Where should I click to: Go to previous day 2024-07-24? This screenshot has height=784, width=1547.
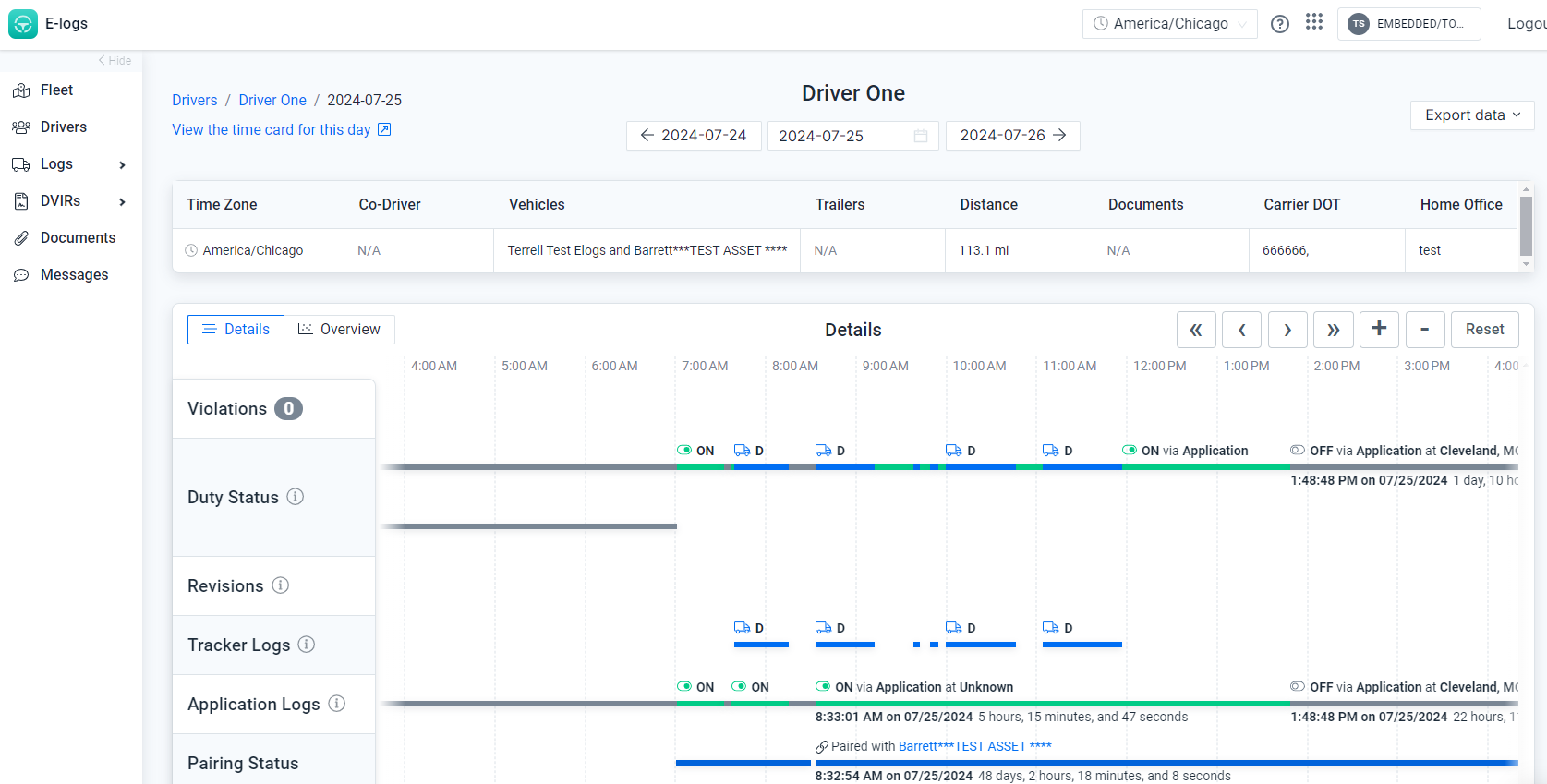[x=694, y=136]
